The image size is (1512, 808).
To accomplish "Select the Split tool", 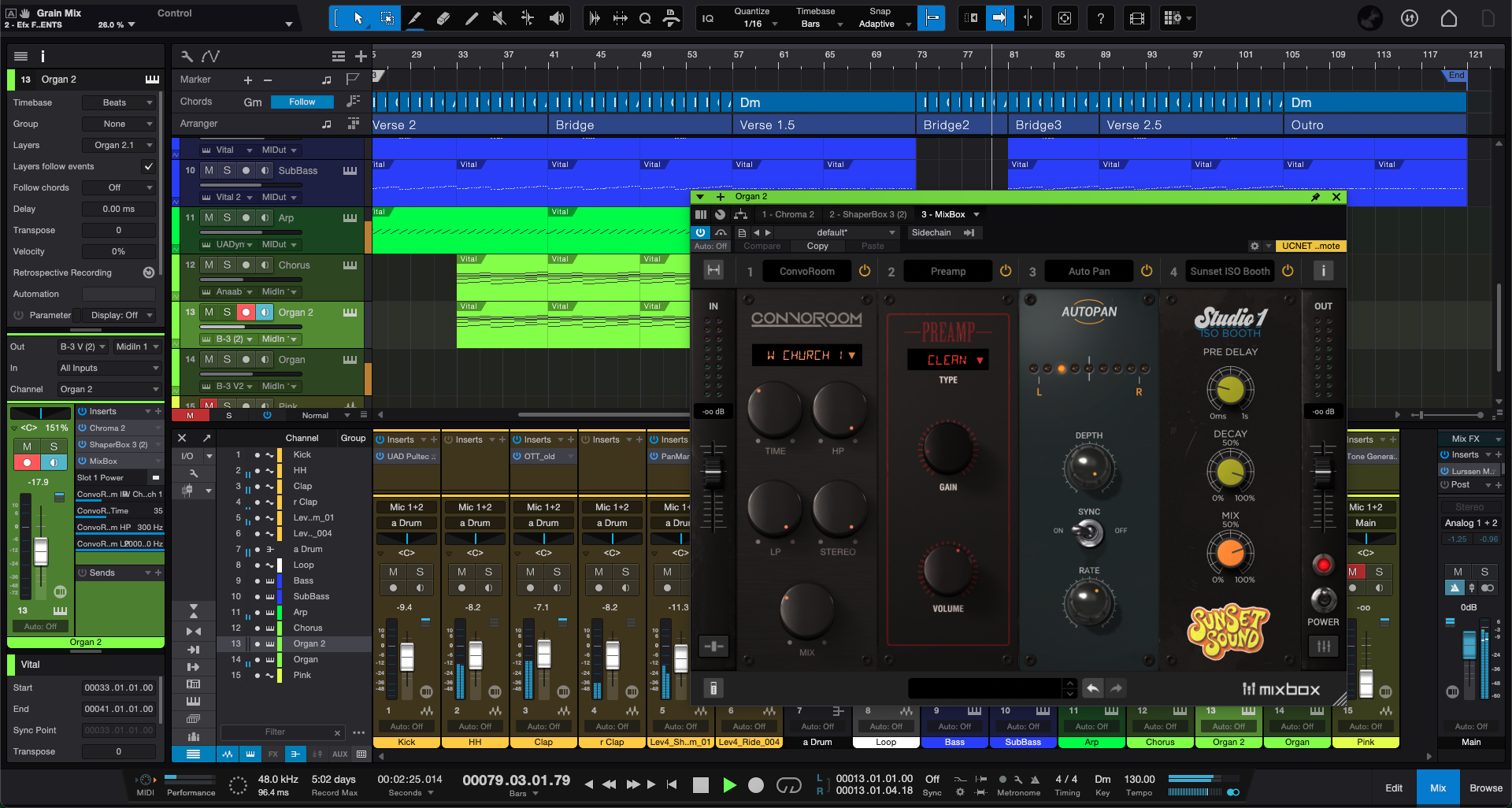I will (528, 18).
